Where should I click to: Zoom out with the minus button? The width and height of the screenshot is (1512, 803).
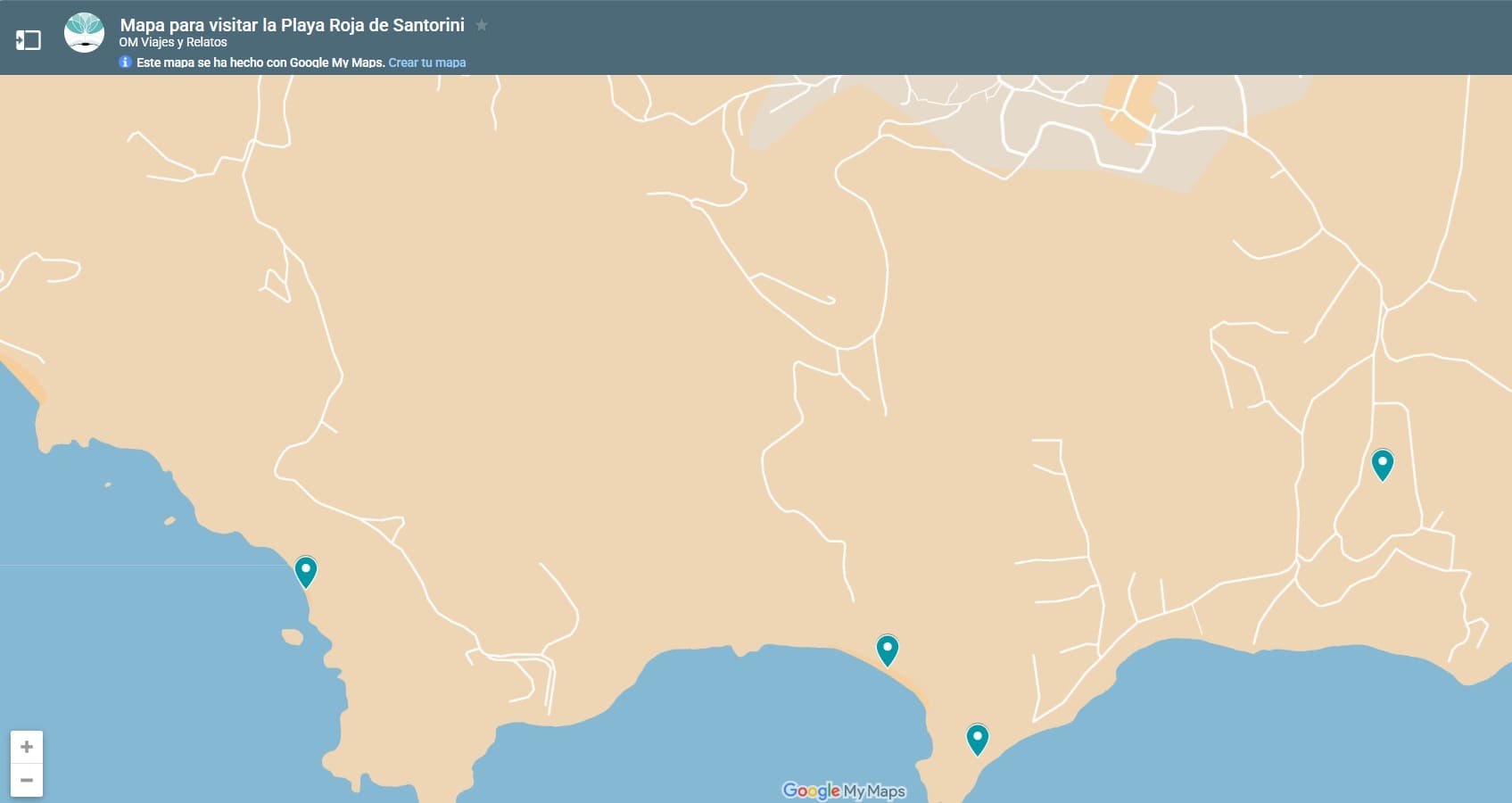point(27,780)
